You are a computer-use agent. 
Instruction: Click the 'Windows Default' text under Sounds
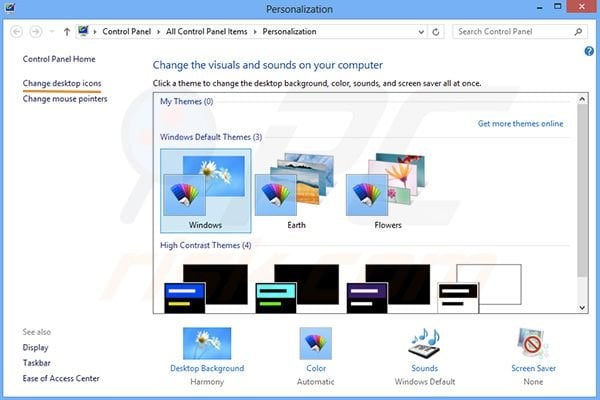point(425,382)
